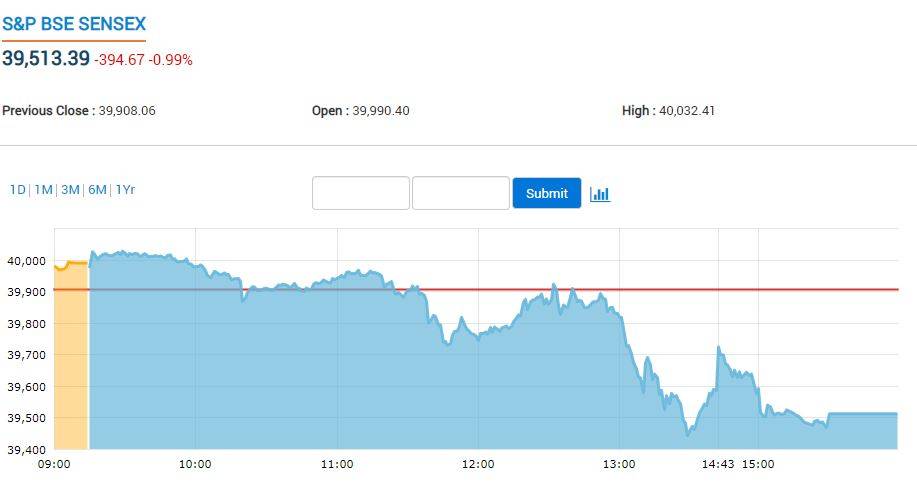Click the 09:00 label on the time axis
Viewport: 917px width, 503px height.
point(53,464)
